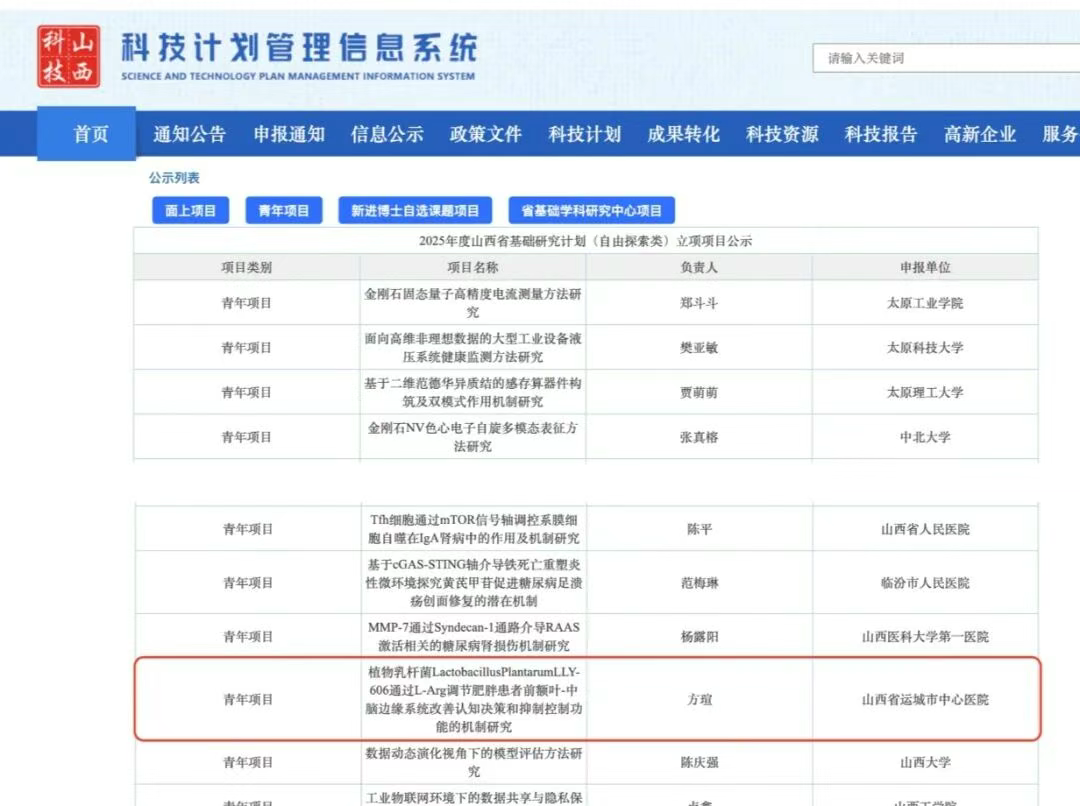Click the highlighted 植物乳杆菌 project title

coord(473,699)
